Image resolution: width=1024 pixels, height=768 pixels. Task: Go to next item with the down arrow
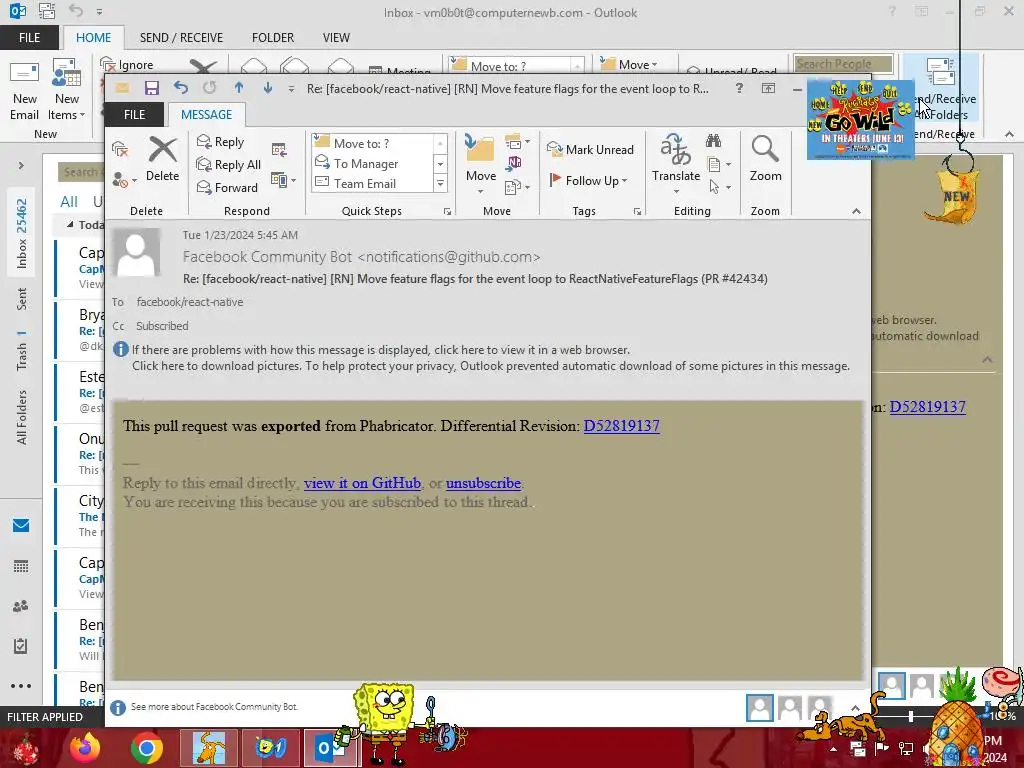point(268,88)
